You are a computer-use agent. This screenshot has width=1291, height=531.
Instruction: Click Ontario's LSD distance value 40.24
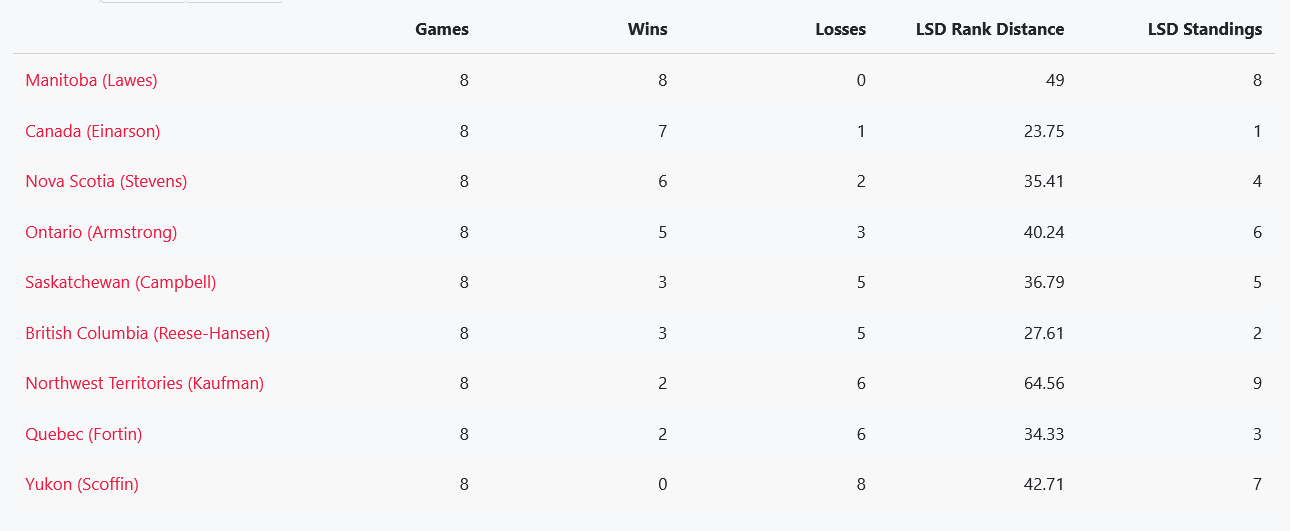tap(1044, 232)
